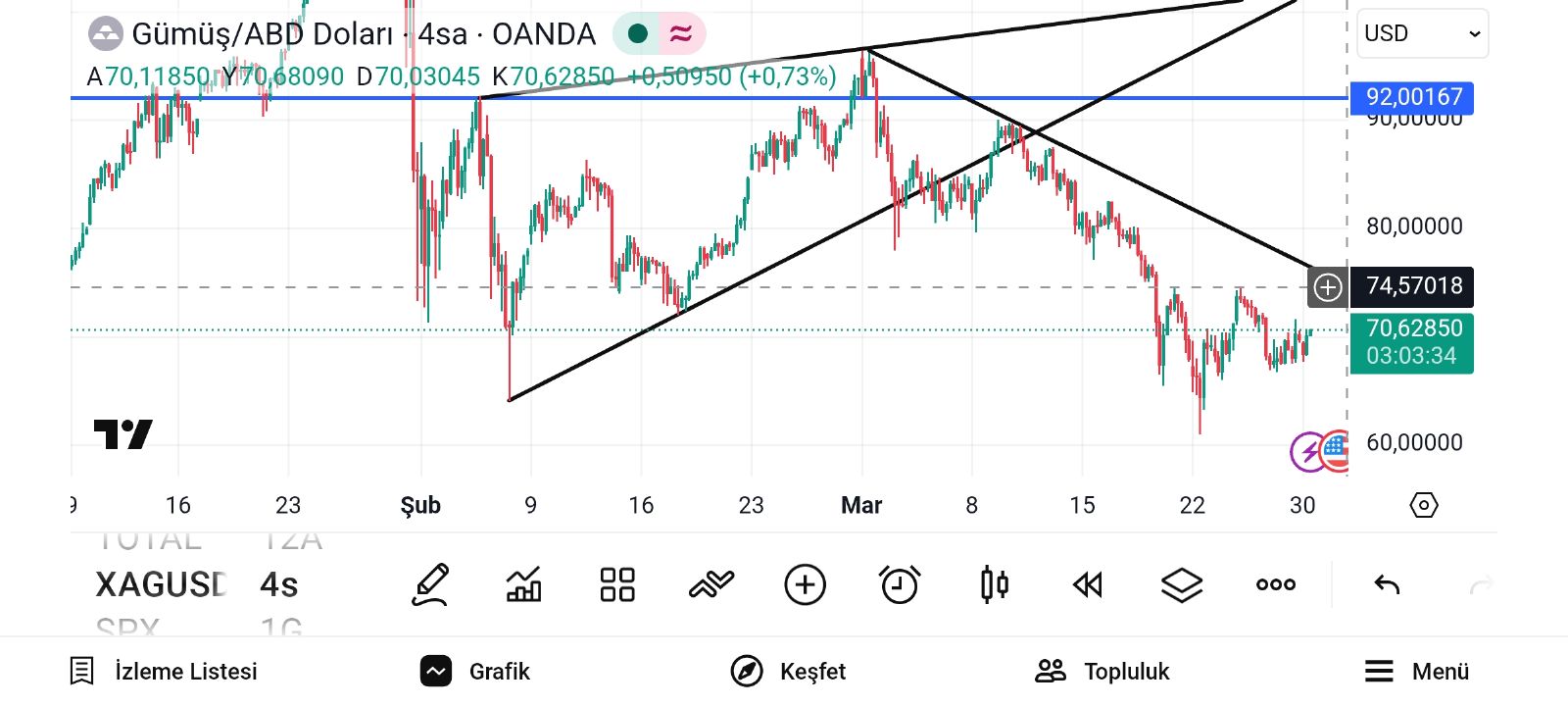
Task: Open the Menü button
Action: (1416, 672)
